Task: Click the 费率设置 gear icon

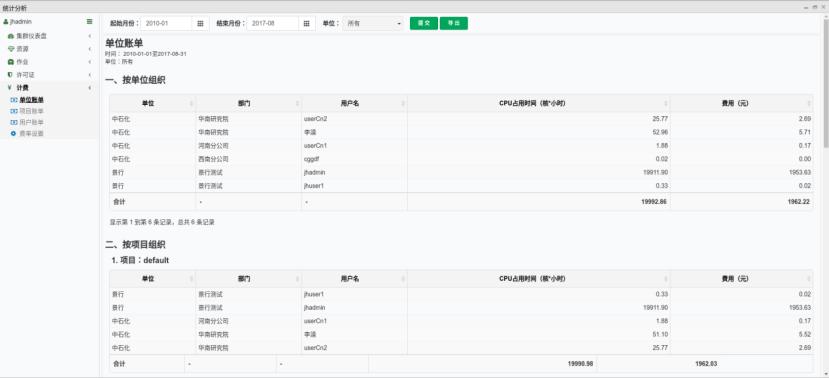Action: click(14, 134)
